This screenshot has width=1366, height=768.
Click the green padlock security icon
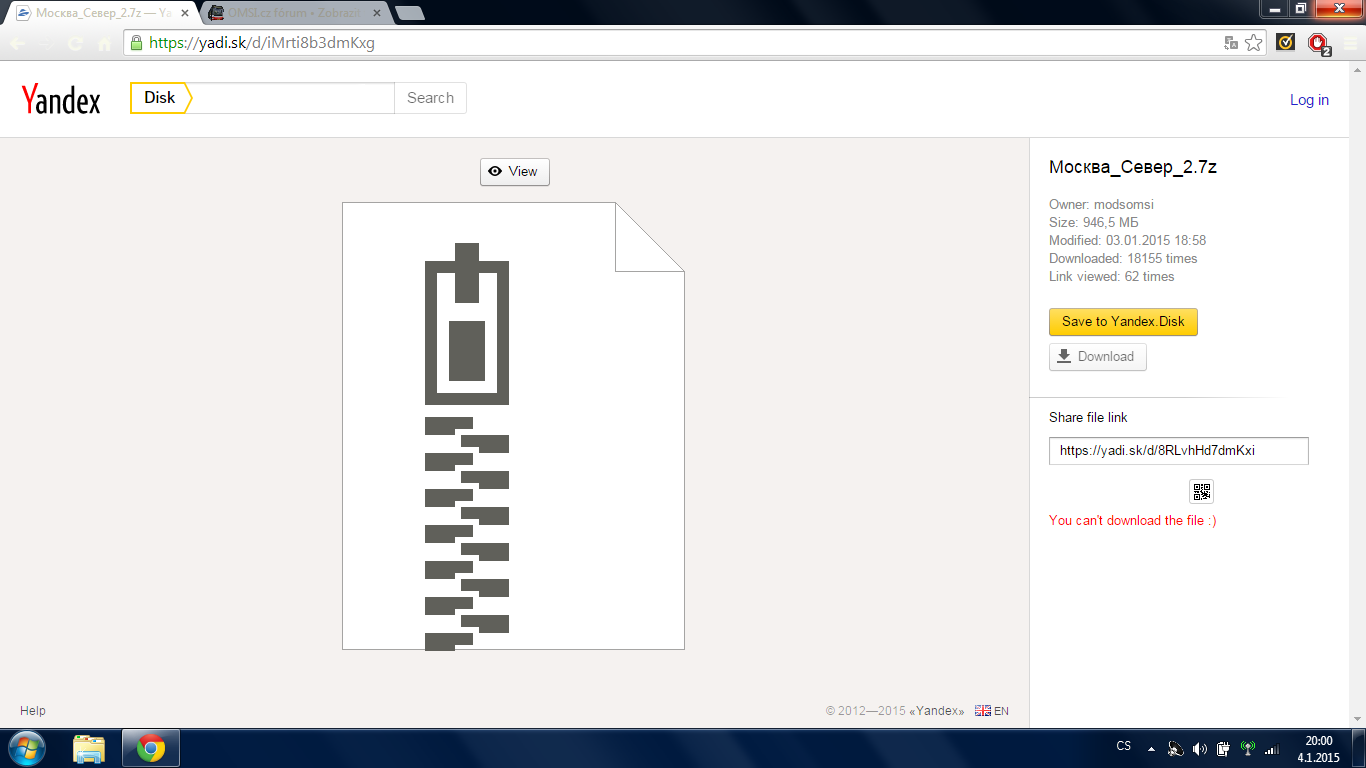(x=136, y=43)
